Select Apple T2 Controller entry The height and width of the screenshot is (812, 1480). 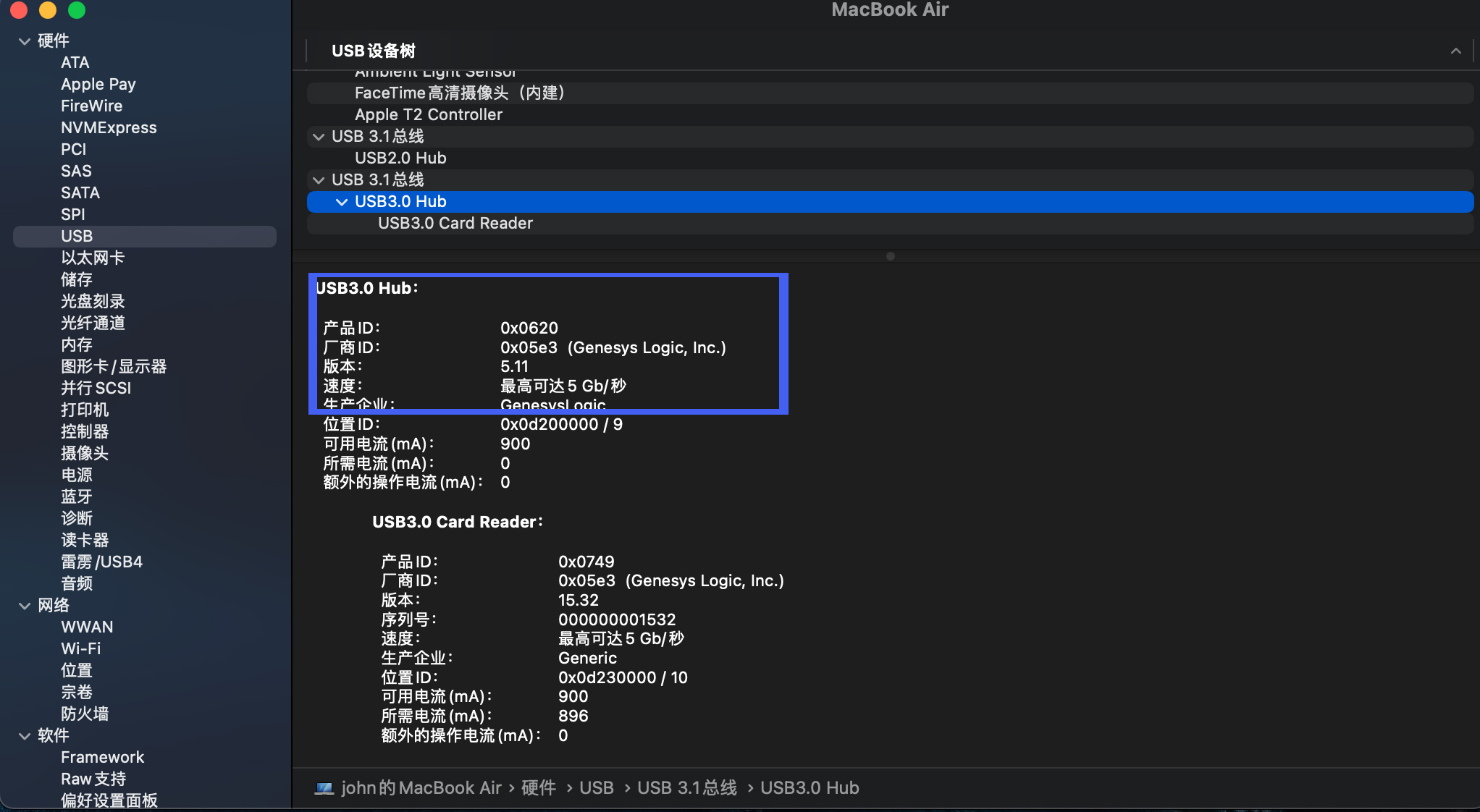click(428, 115)
